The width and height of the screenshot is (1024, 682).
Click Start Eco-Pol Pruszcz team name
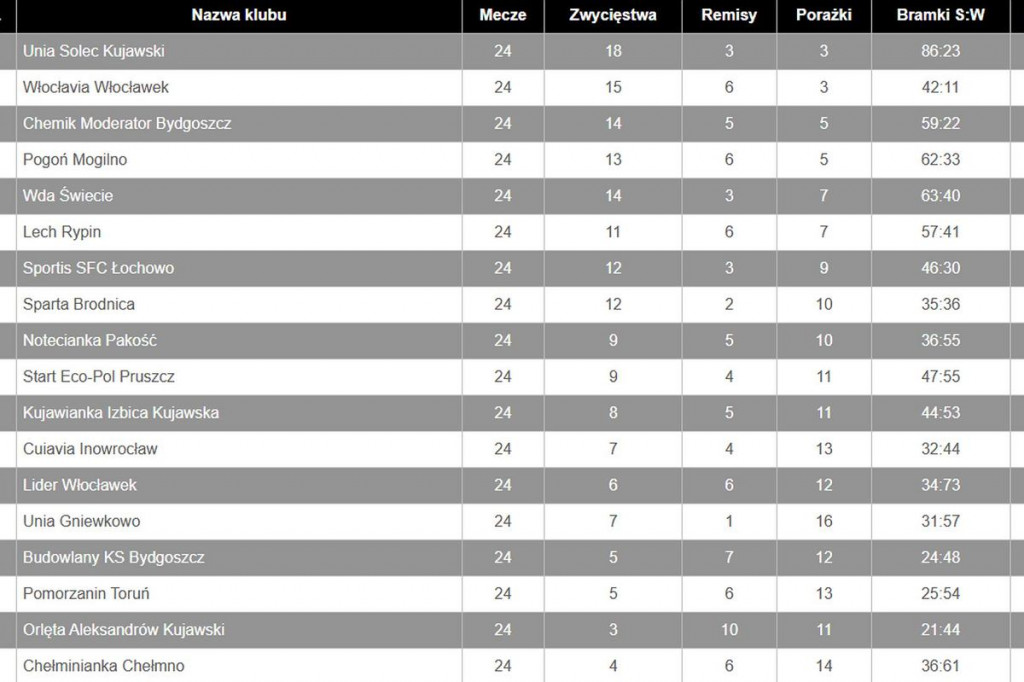pos(99,376)
